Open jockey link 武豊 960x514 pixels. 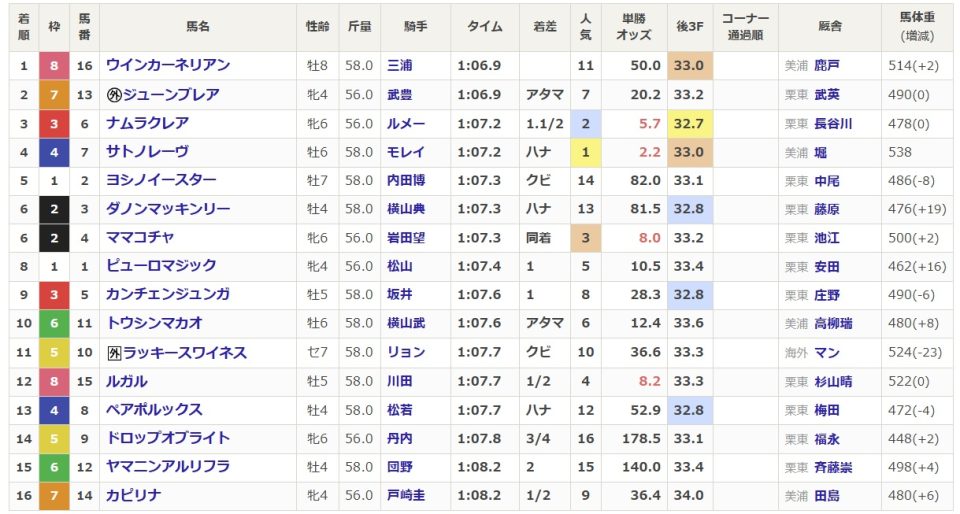click(399, 95)
